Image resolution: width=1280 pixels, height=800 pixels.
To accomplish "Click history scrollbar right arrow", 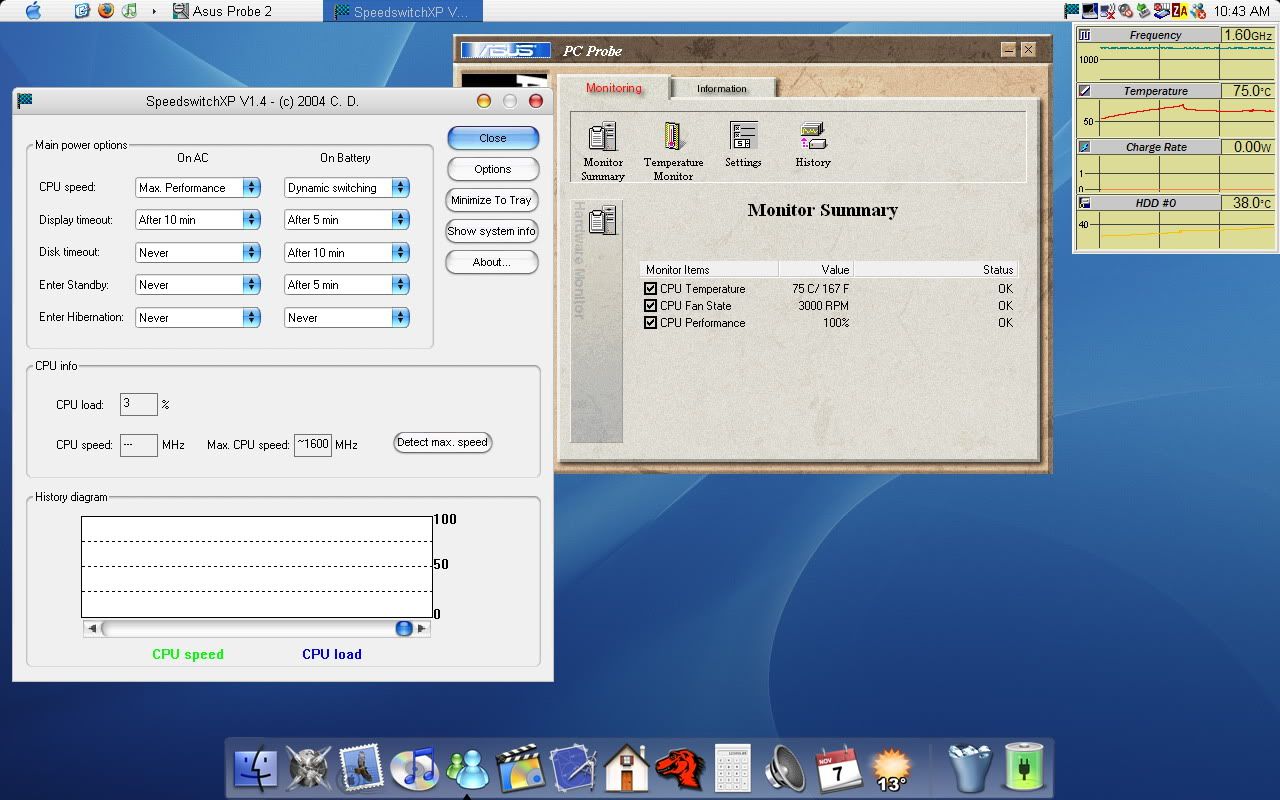I will pos(422,628).
